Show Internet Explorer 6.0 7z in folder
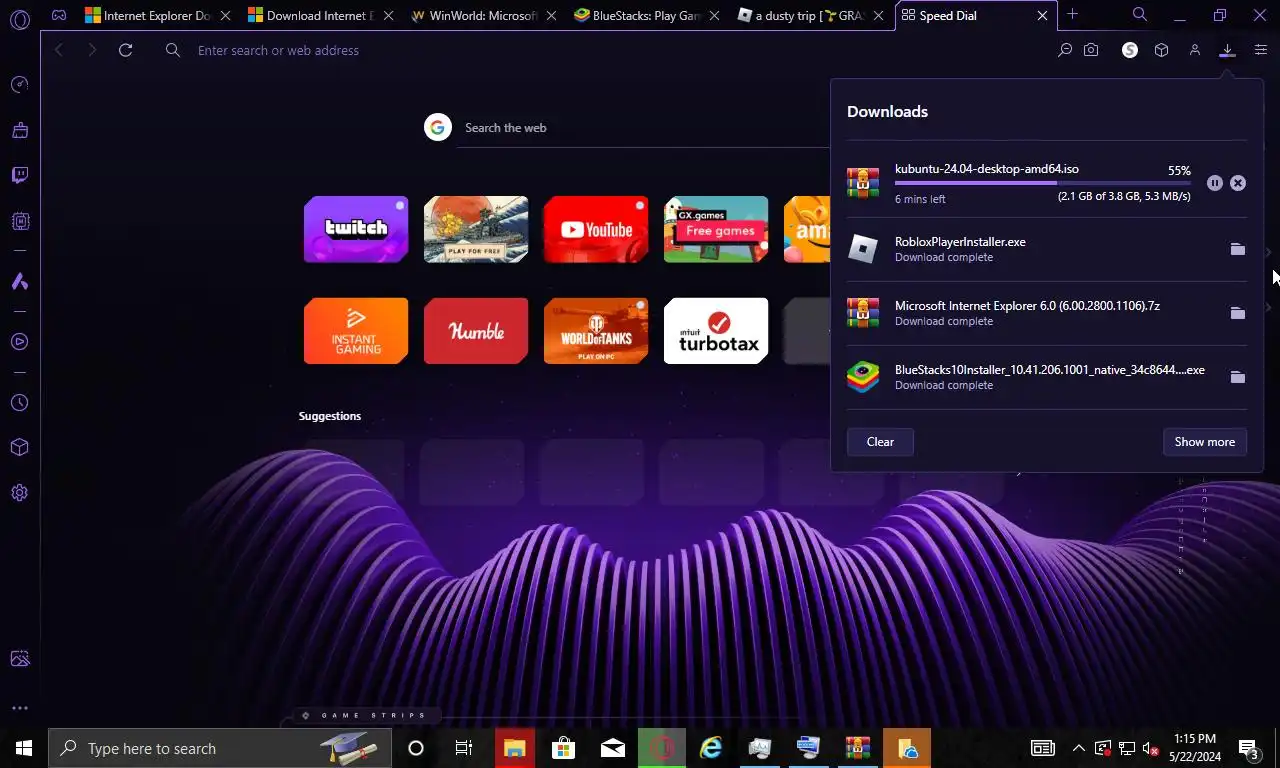Screen dimensions: 1280x768 click(x=1238, y=313)
